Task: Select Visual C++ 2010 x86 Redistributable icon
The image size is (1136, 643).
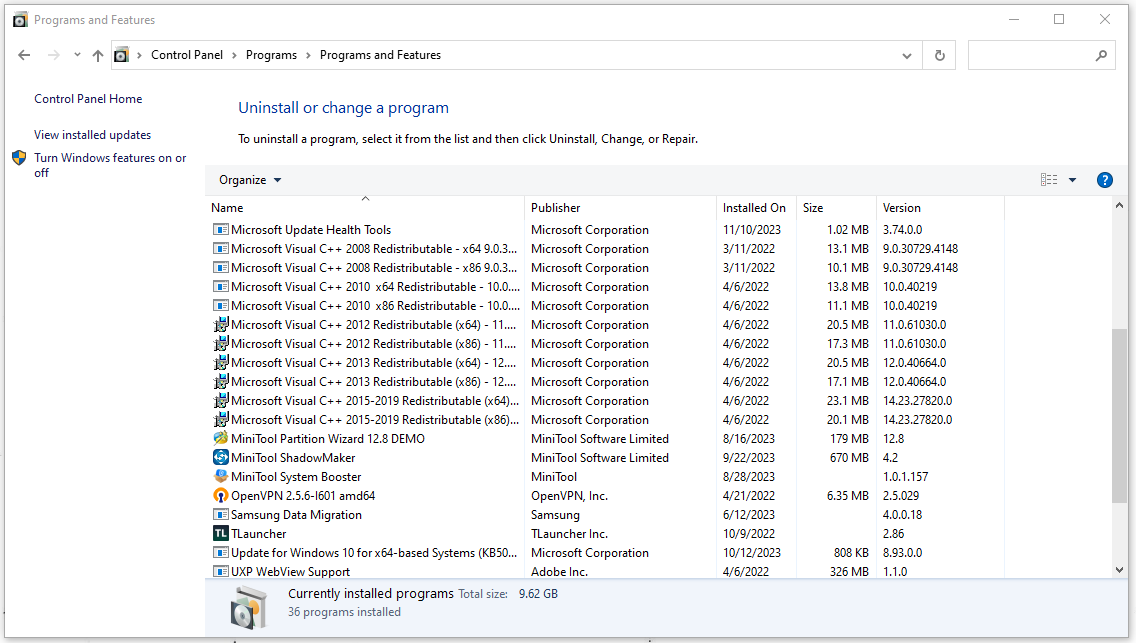Action: [220, 306]
